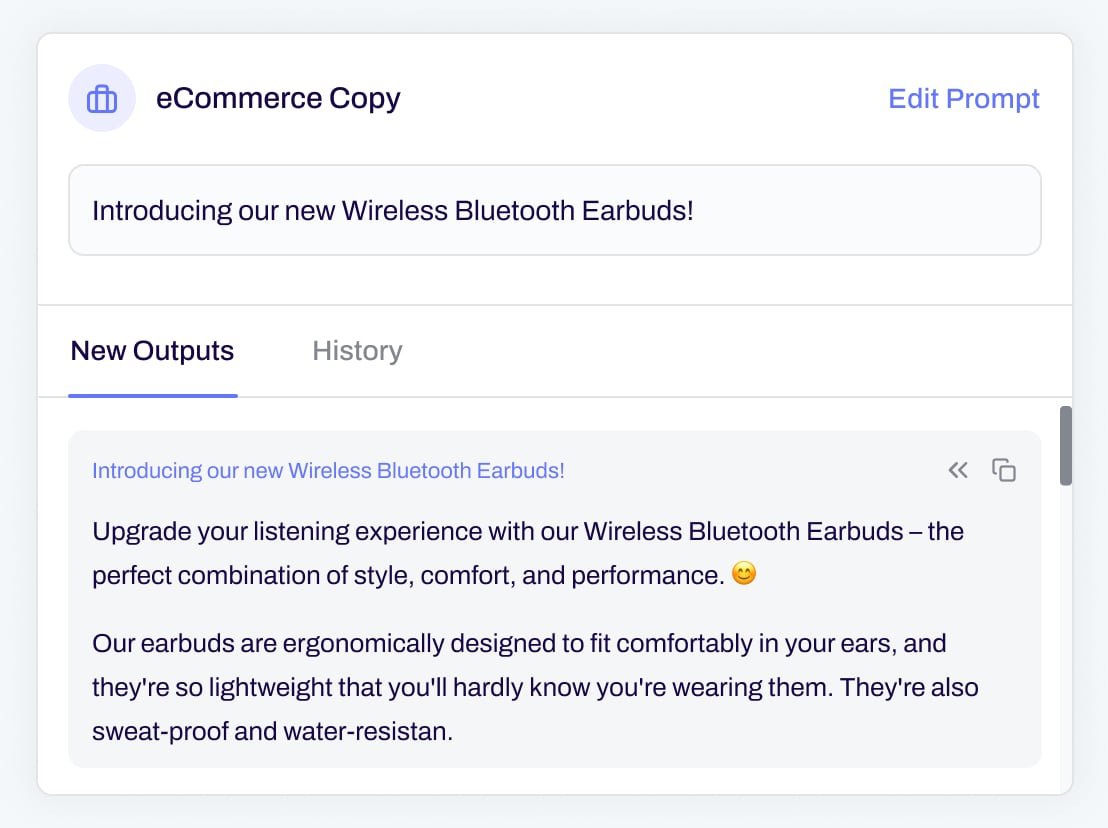Click the briefcase icon beside eCommerce Copy
Viewport: 1108px width, 828px height.
(102, 99)
